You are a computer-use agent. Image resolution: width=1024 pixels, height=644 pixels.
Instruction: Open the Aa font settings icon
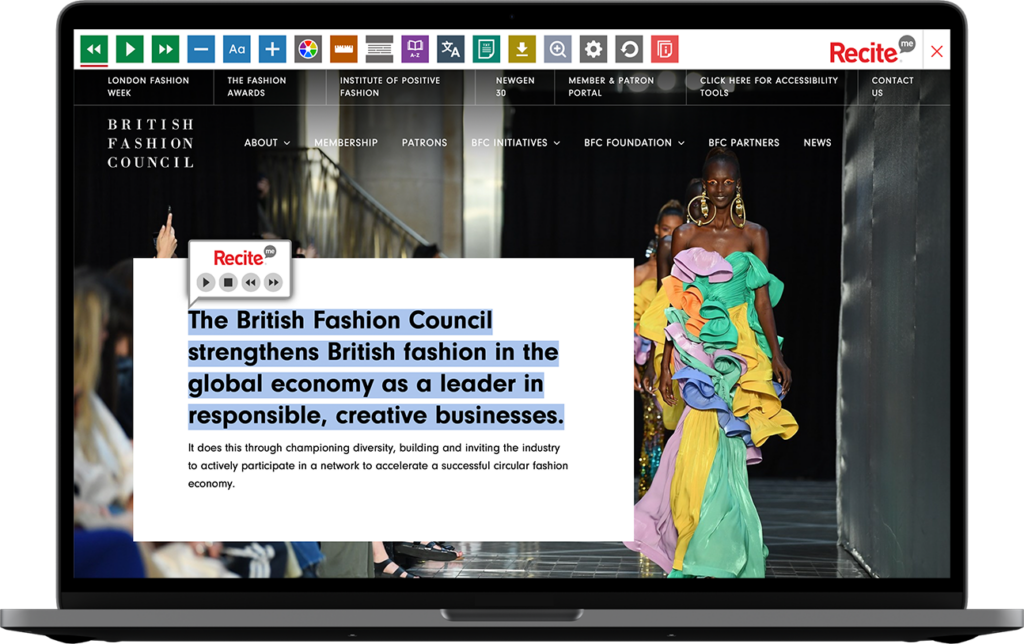tap(236, 49)
